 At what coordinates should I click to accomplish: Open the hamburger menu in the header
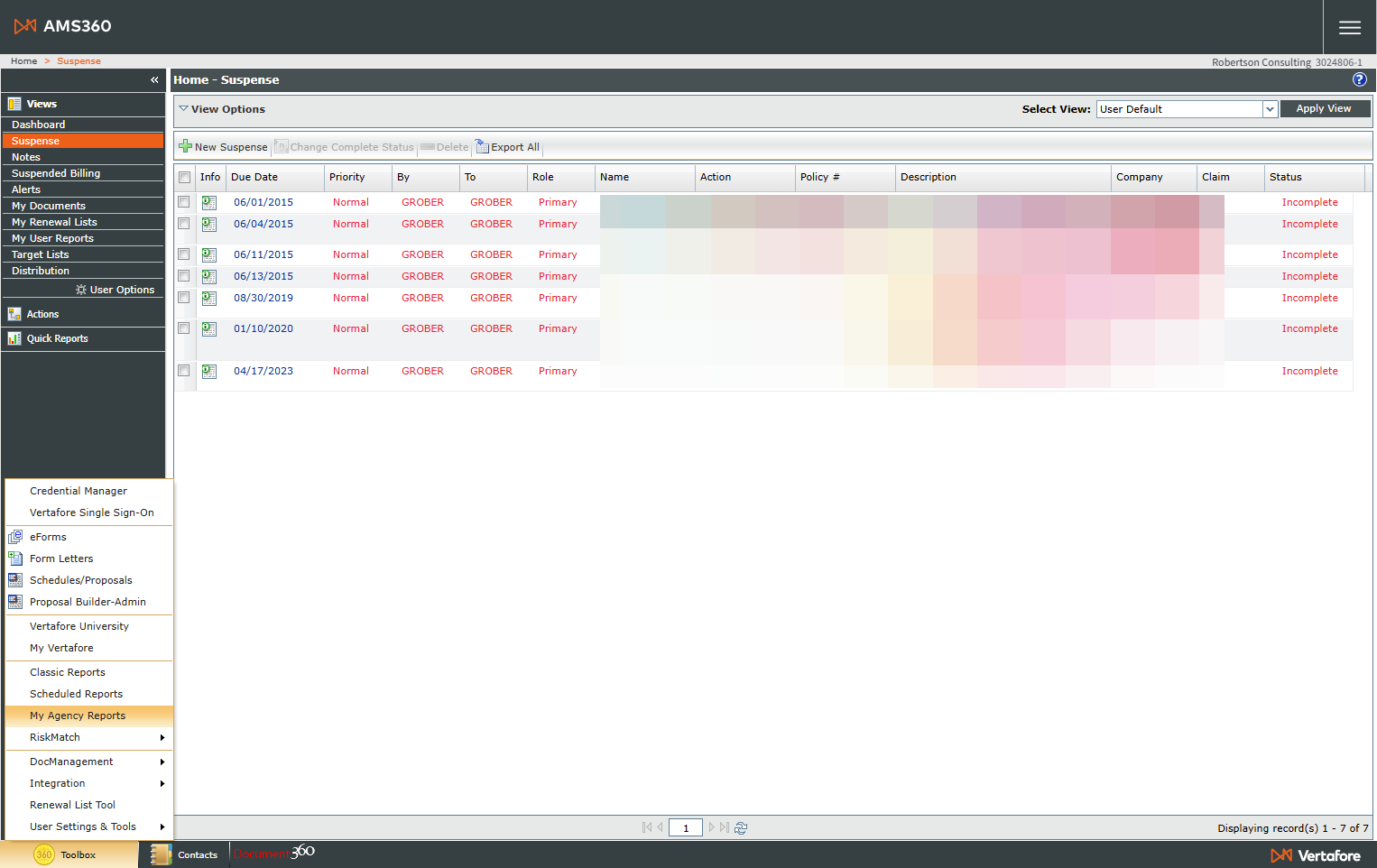click(x=1350, y=27)
